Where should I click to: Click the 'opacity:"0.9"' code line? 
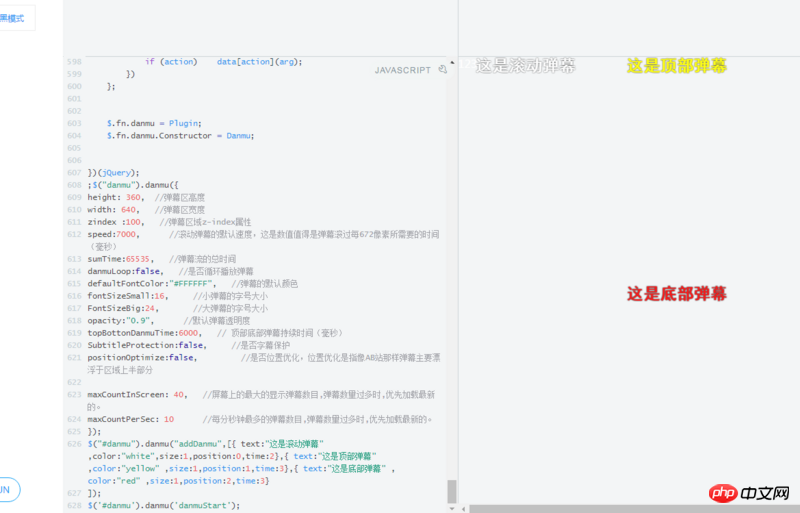click(168, 321)
